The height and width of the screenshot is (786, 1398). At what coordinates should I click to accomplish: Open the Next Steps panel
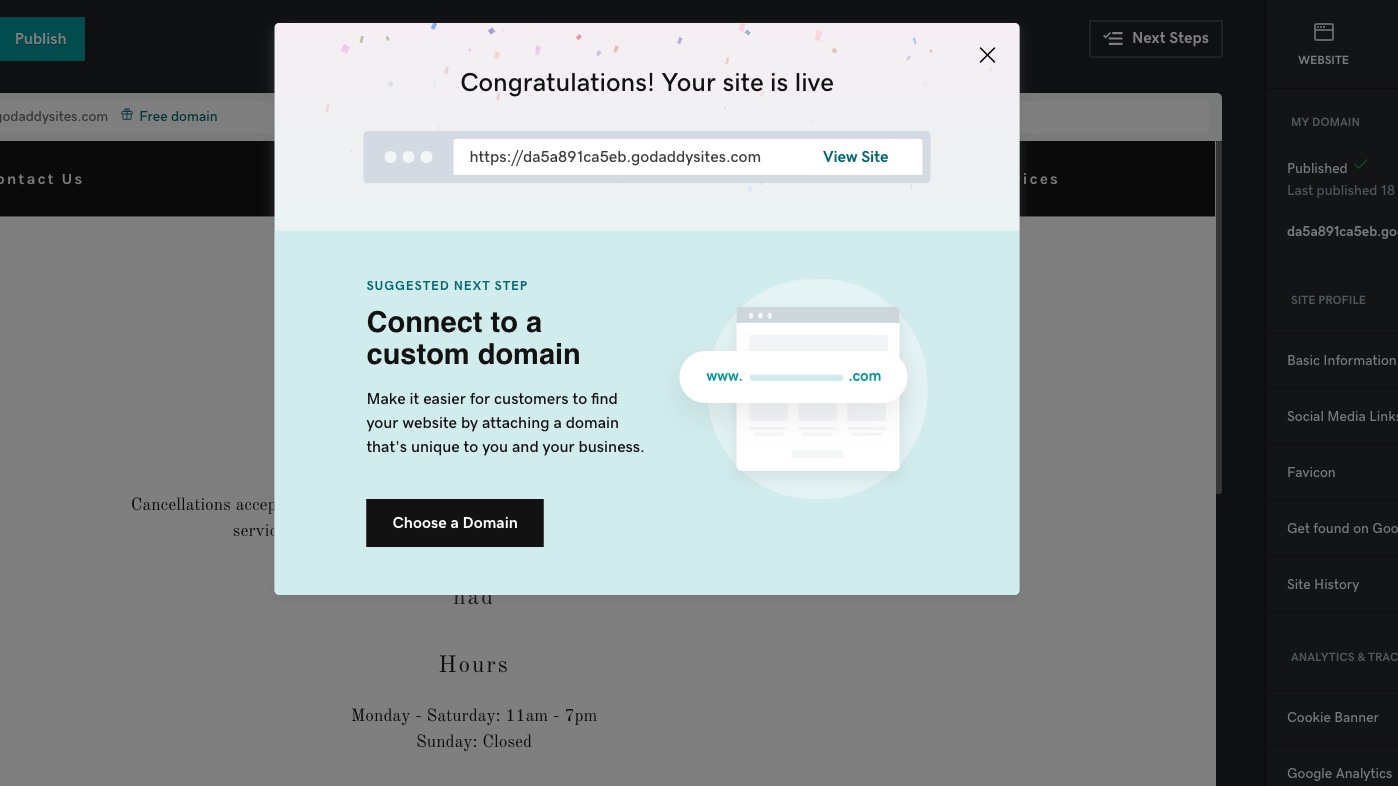pyautogui.click(x=1156, y=38)
